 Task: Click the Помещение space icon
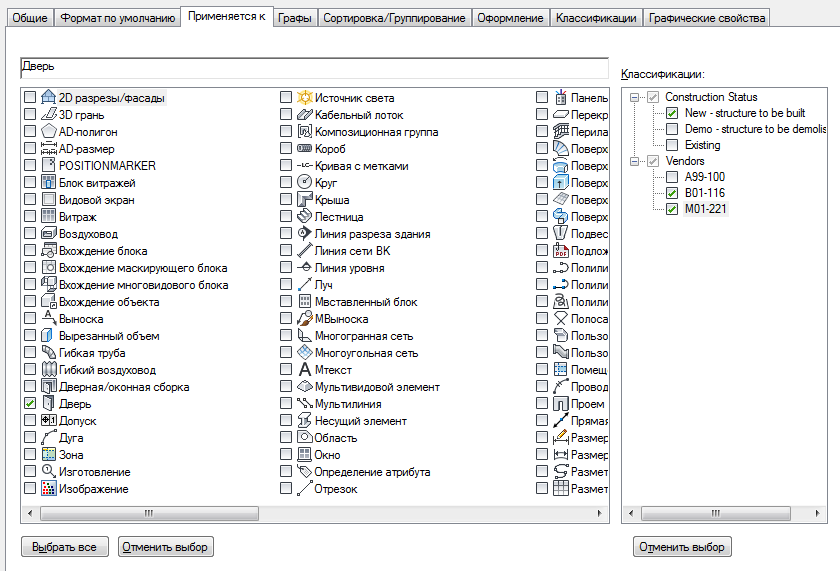coord(561,370)
